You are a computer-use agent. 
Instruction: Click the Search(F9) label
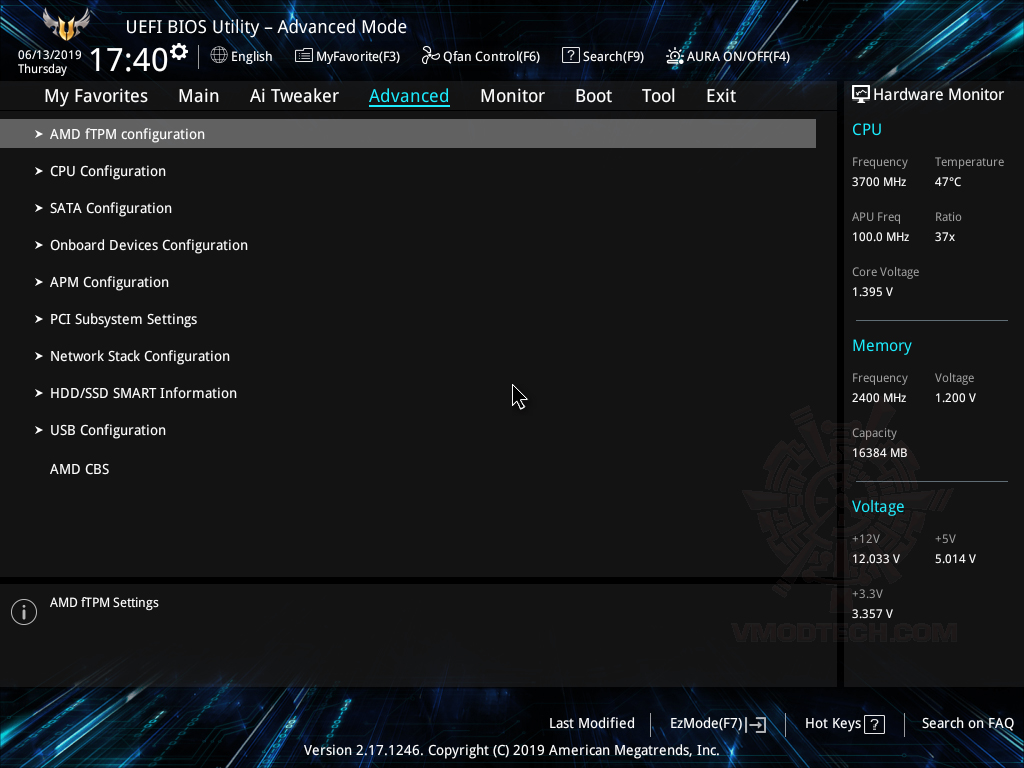tap(613, 57)
